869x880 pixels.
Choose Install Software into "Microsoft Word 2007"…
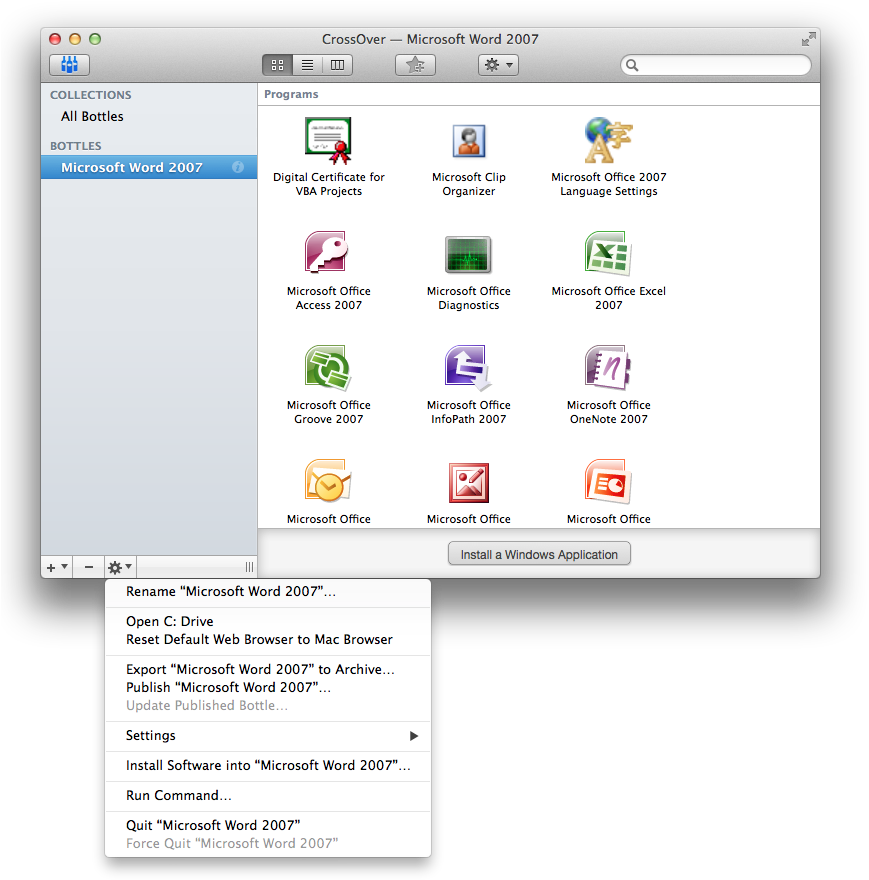pyautogui.click(x=268, y=766)
